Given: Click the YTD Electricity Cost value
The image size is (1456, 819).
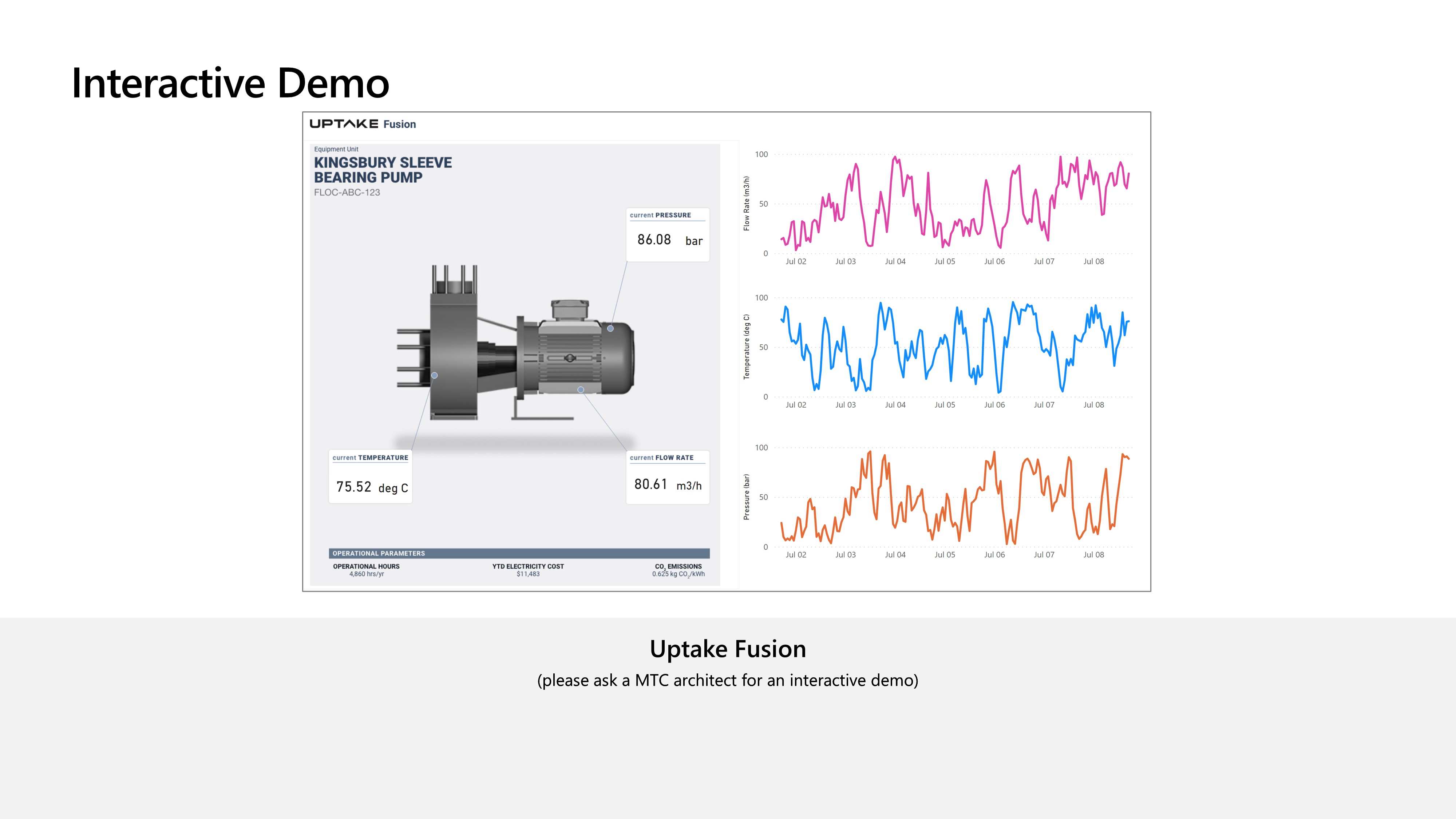Looking at the screenshot, I should [x=528, y=574].
